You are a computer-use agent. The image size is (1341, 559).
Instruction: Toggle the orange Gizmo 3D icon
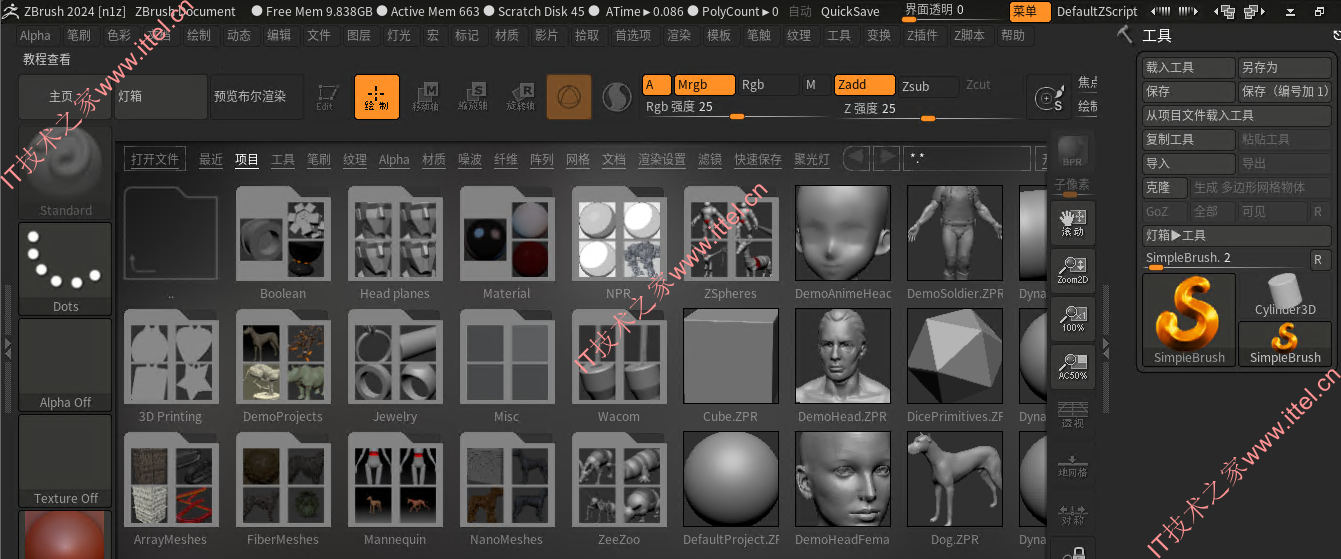[569, 97]
